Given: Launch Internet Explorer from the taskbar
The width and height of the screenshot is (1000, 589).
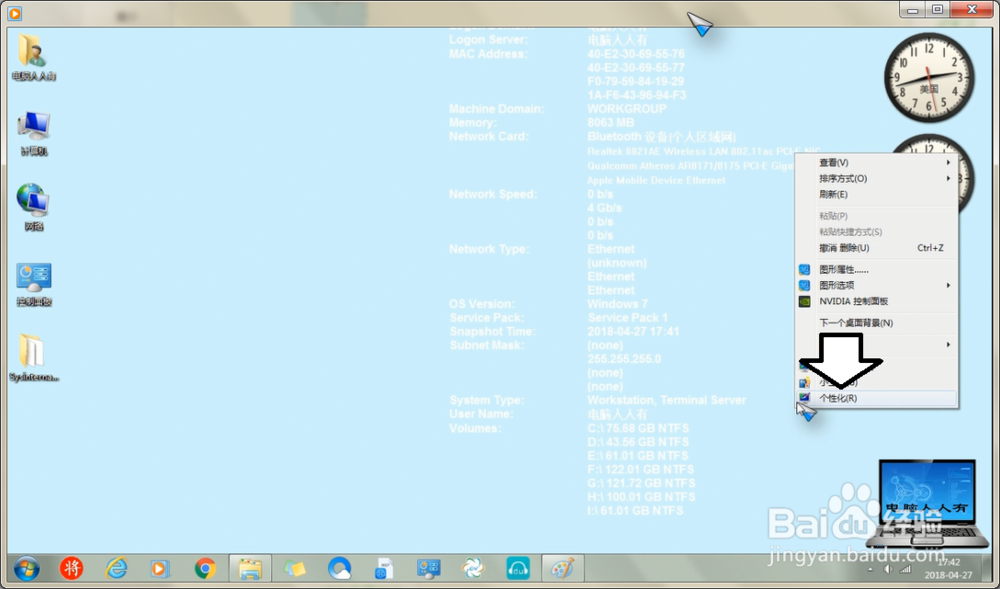Looking at the screenshot, I should [x=116, y=568].
